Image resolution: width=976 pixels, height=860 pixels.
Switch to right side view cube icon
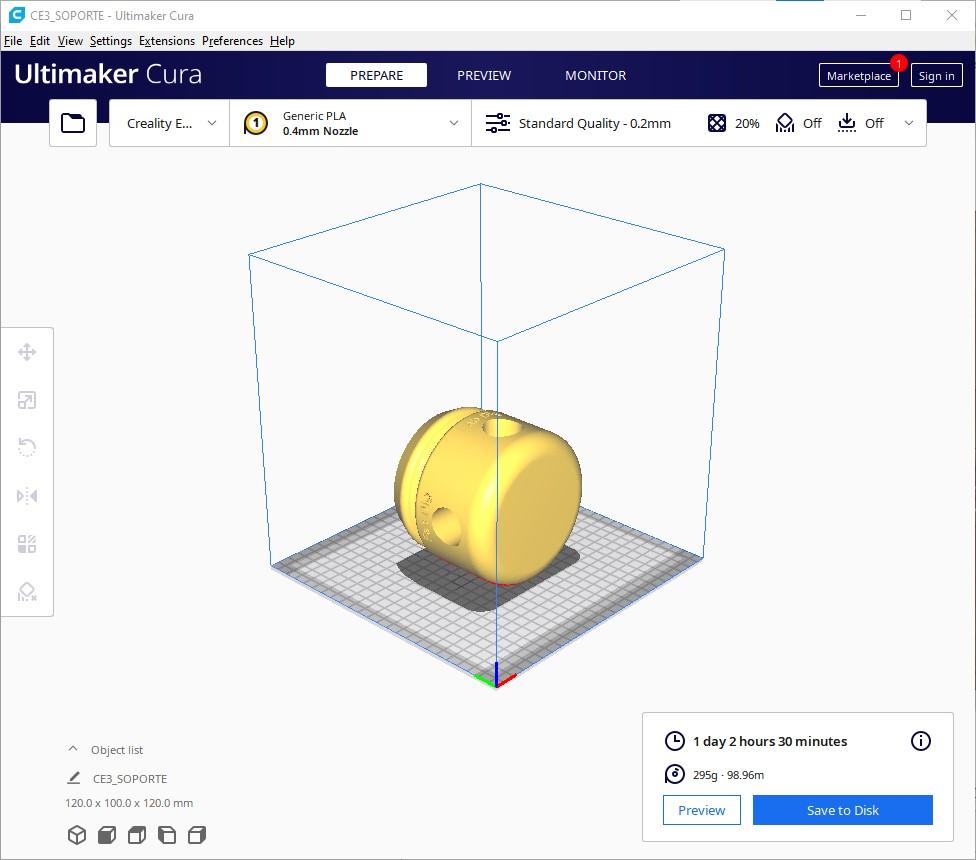197,834
